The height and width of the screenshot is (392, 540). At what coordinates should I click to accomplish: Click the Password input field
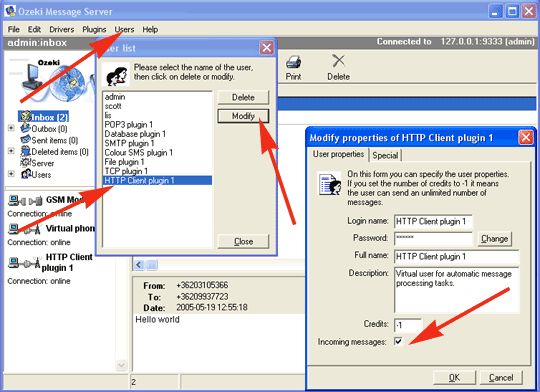point(433,238)
